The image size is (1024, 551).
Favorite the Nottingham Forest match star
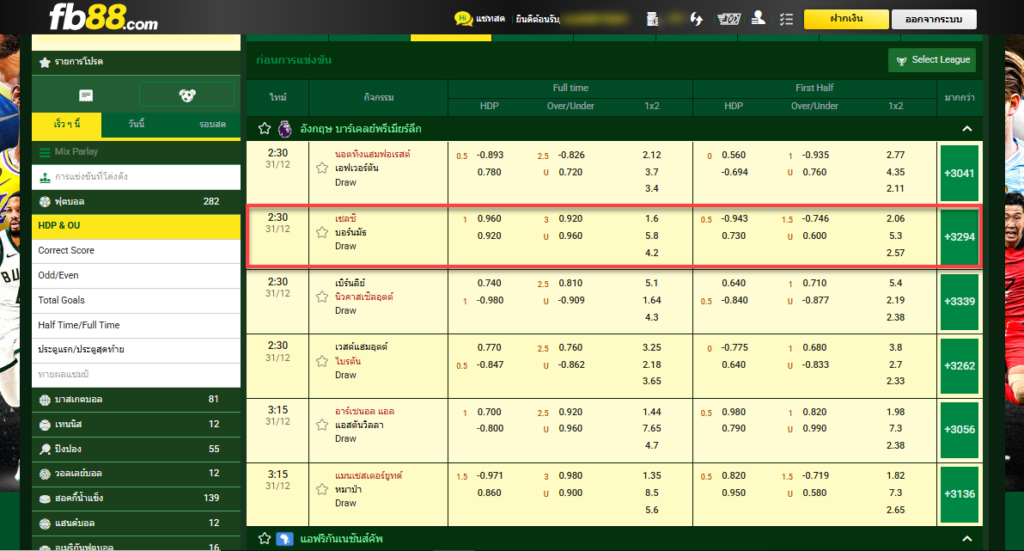point(321,168)
